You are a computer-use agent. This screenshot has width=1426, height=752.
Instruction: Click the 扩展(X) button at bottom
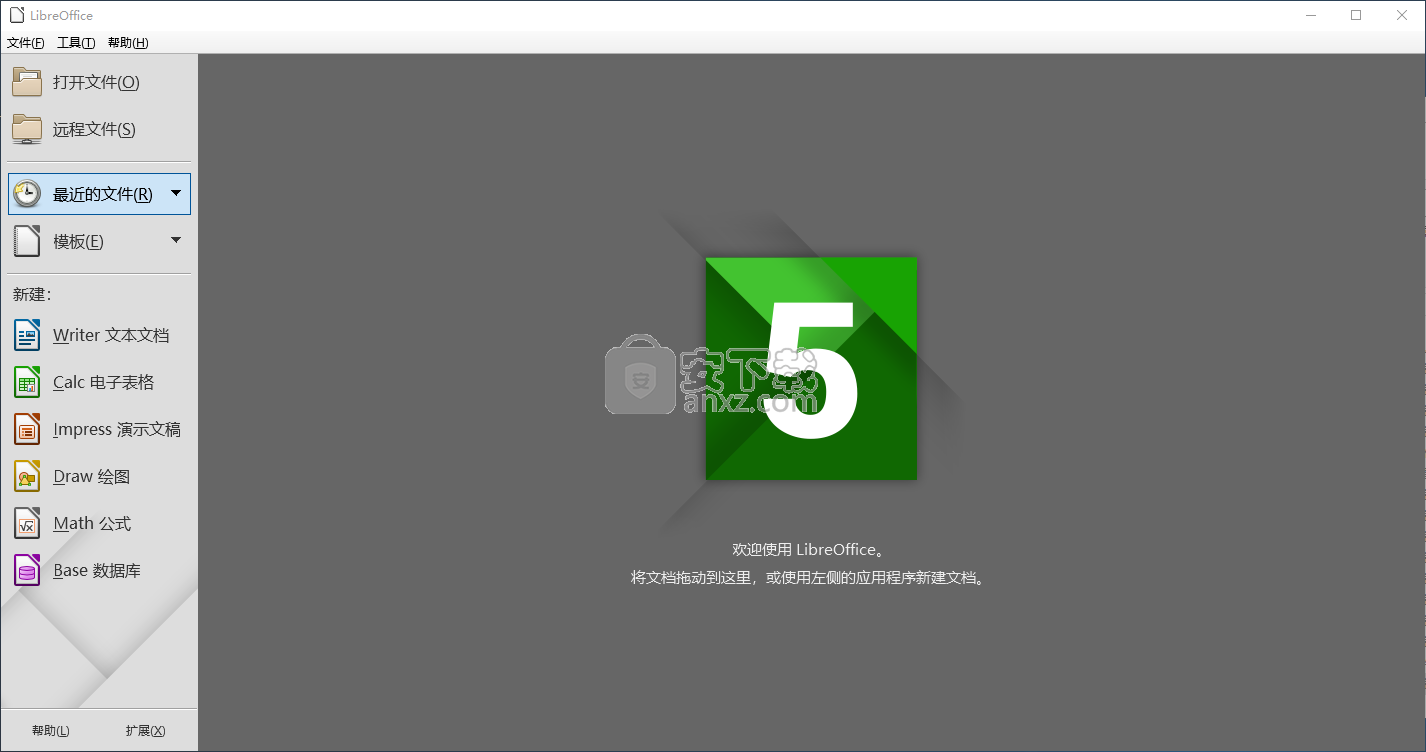pyautogui.click(x=146, y=731)
